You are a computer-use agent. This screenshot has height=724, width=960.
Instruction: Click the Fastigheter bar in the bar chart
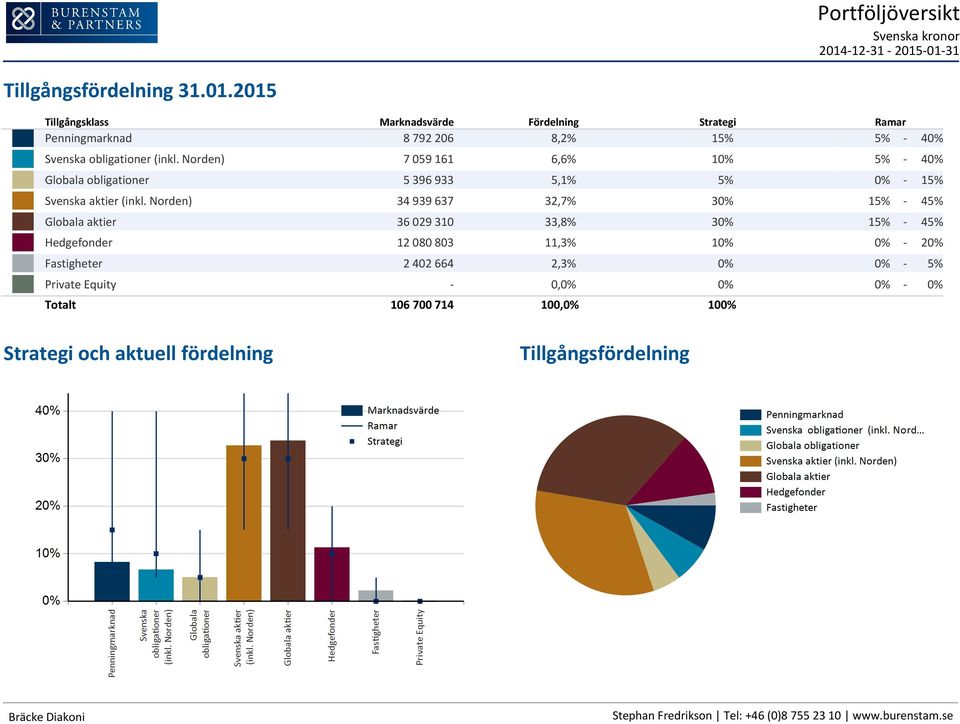tap(376, 595)
